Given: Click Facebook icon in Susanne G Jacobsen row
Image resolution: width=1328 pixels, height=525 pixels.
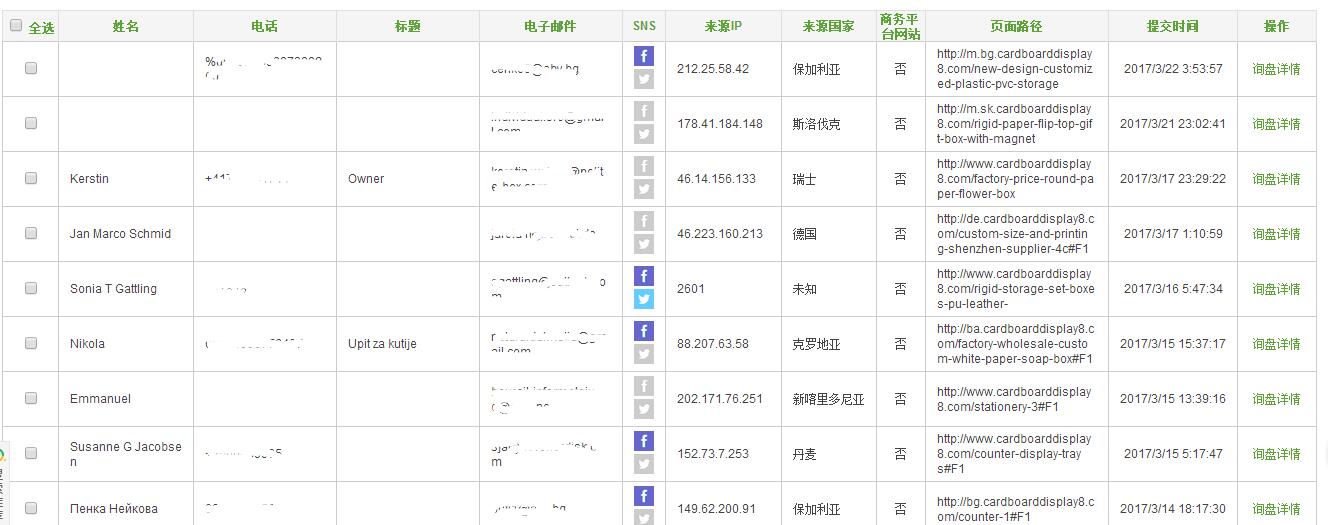Looking at the screenshot, I should 644,441.
